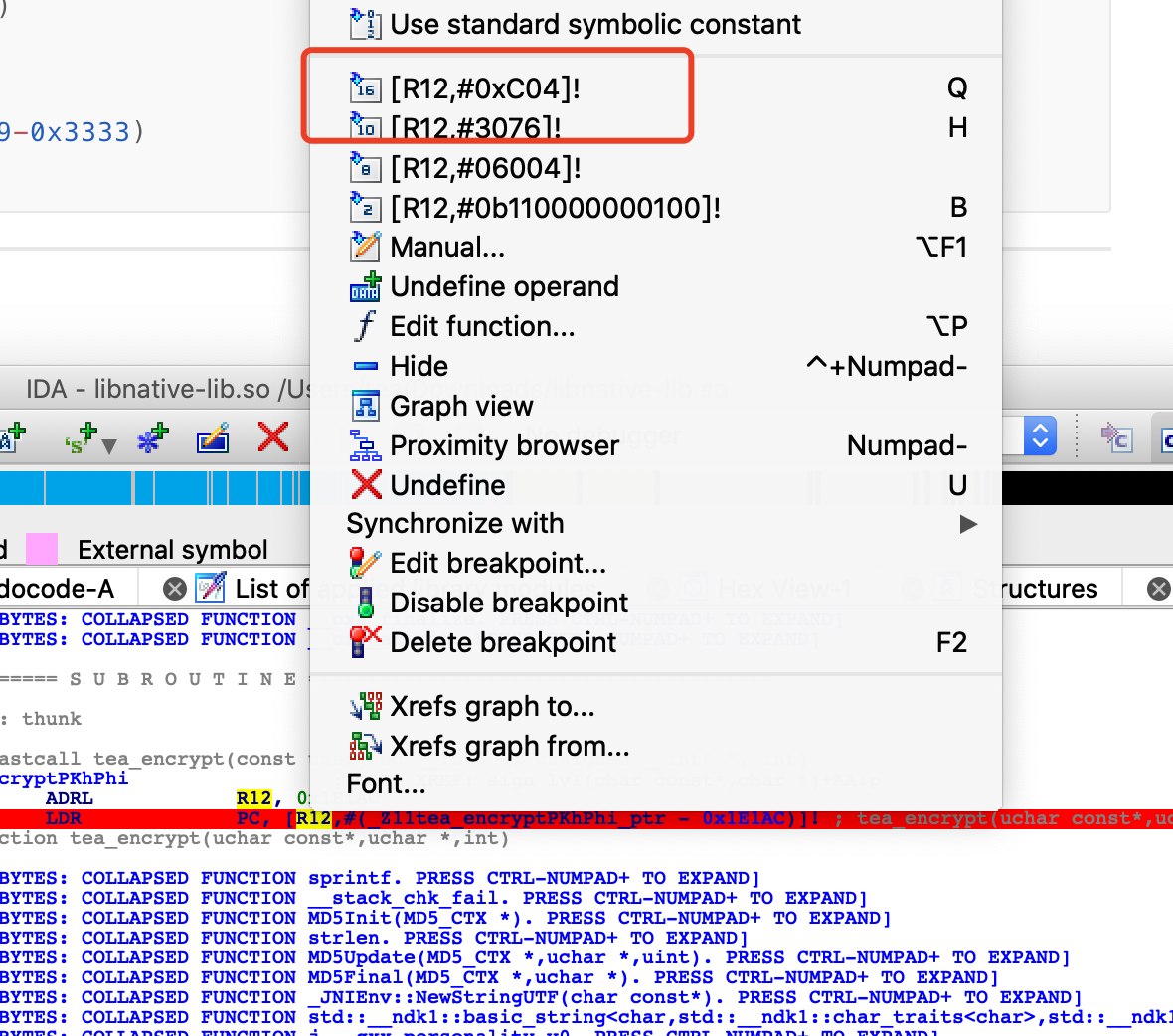
Task: Expand Synchronize with submenu
Action: [x=655, y=524]
